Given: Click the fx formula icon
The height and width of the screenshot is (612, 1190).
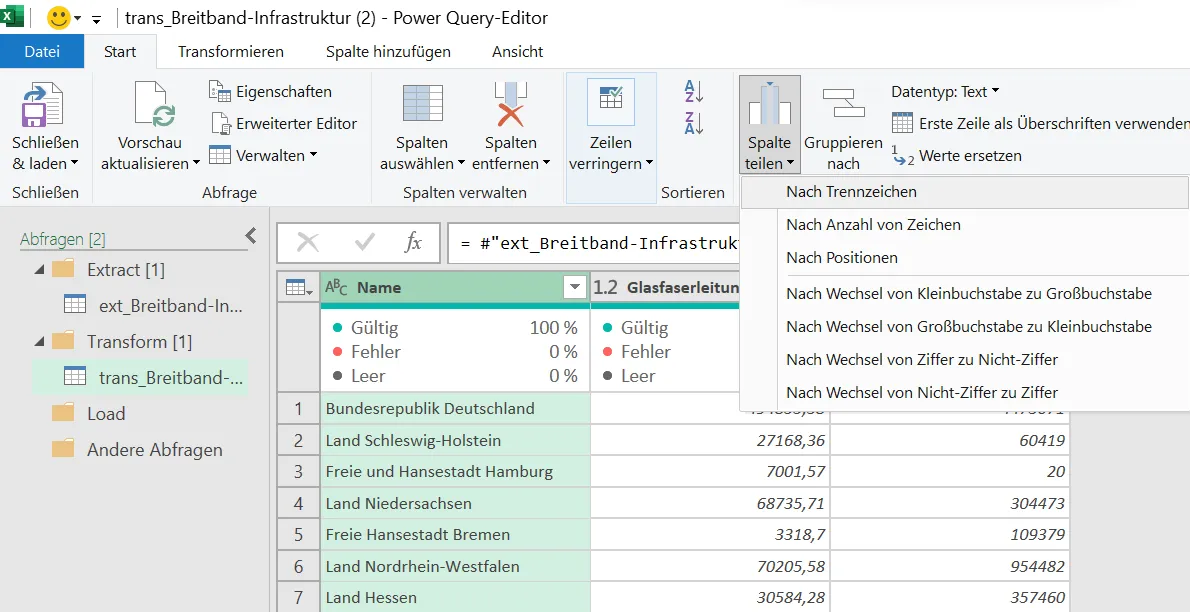Looking at the screenshot, I should point(413,242).
